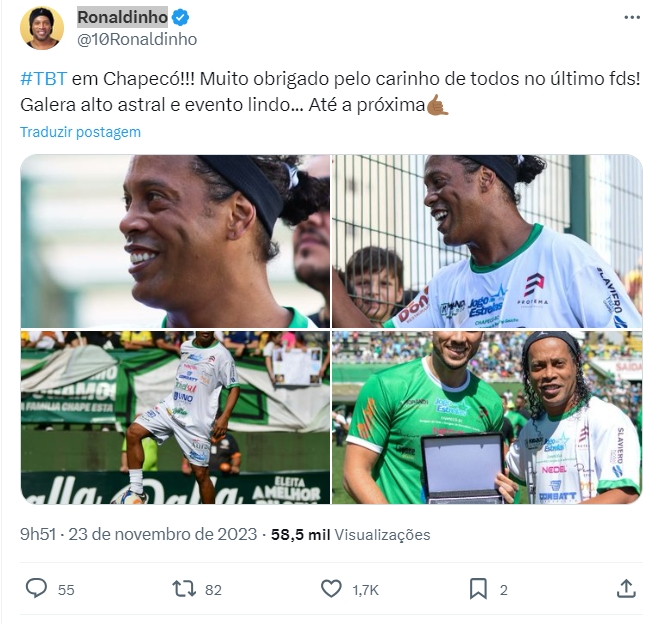Open the bottom-right photo with the plaque
This screenshot has width=648, height=624.
(x=487, y=417)
